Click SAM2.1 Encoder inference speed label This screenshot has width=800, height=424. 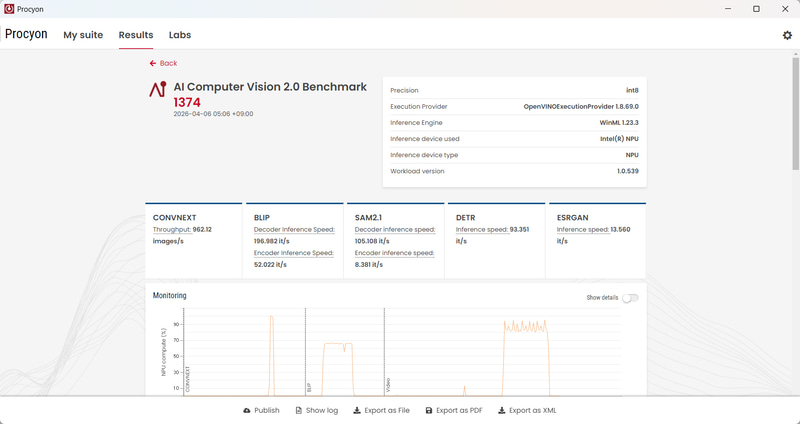coord(394,253)
